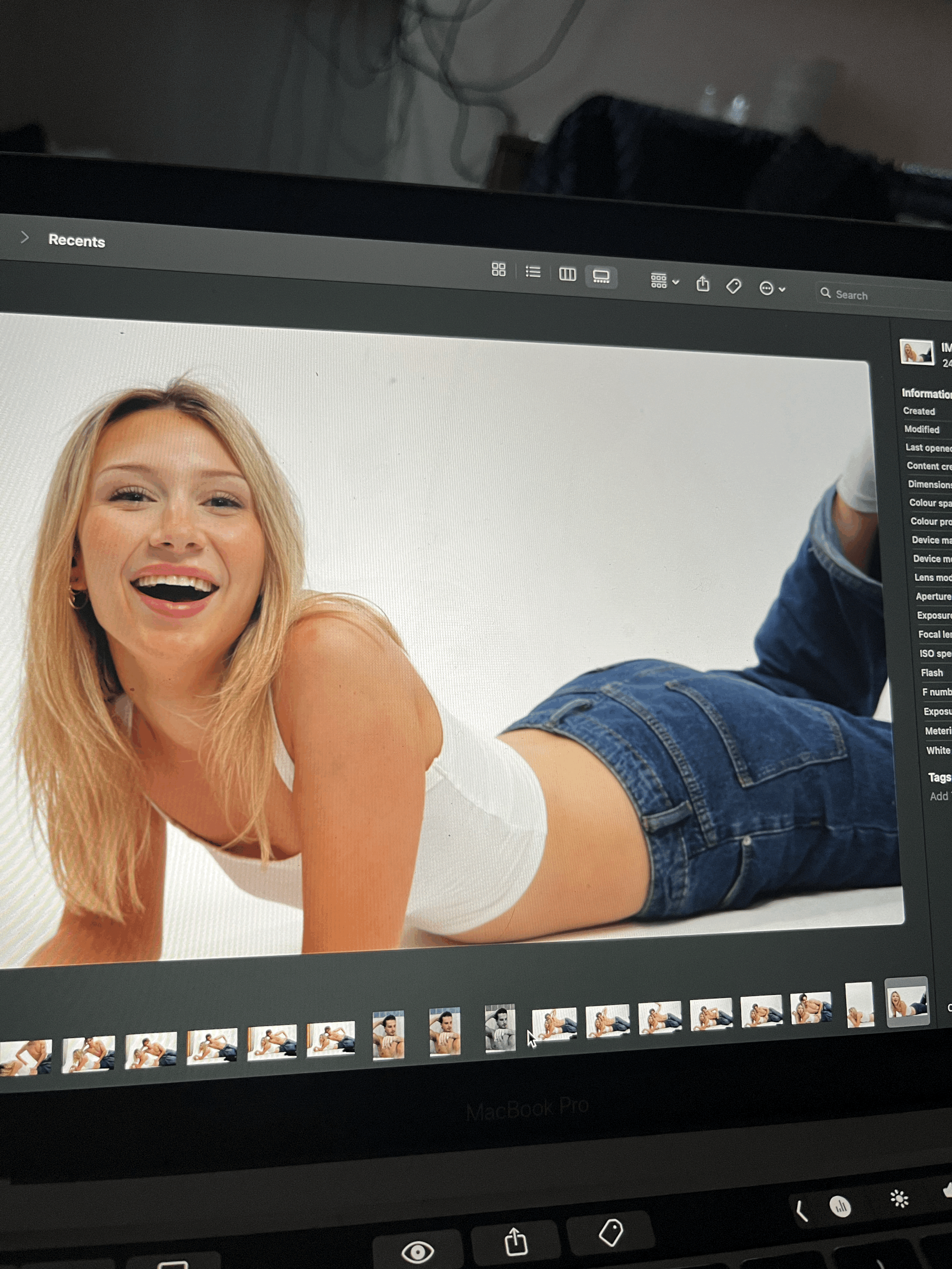
Task: Tap the Siri icon on Touch Bar
Action: (x=840, y=1207)
